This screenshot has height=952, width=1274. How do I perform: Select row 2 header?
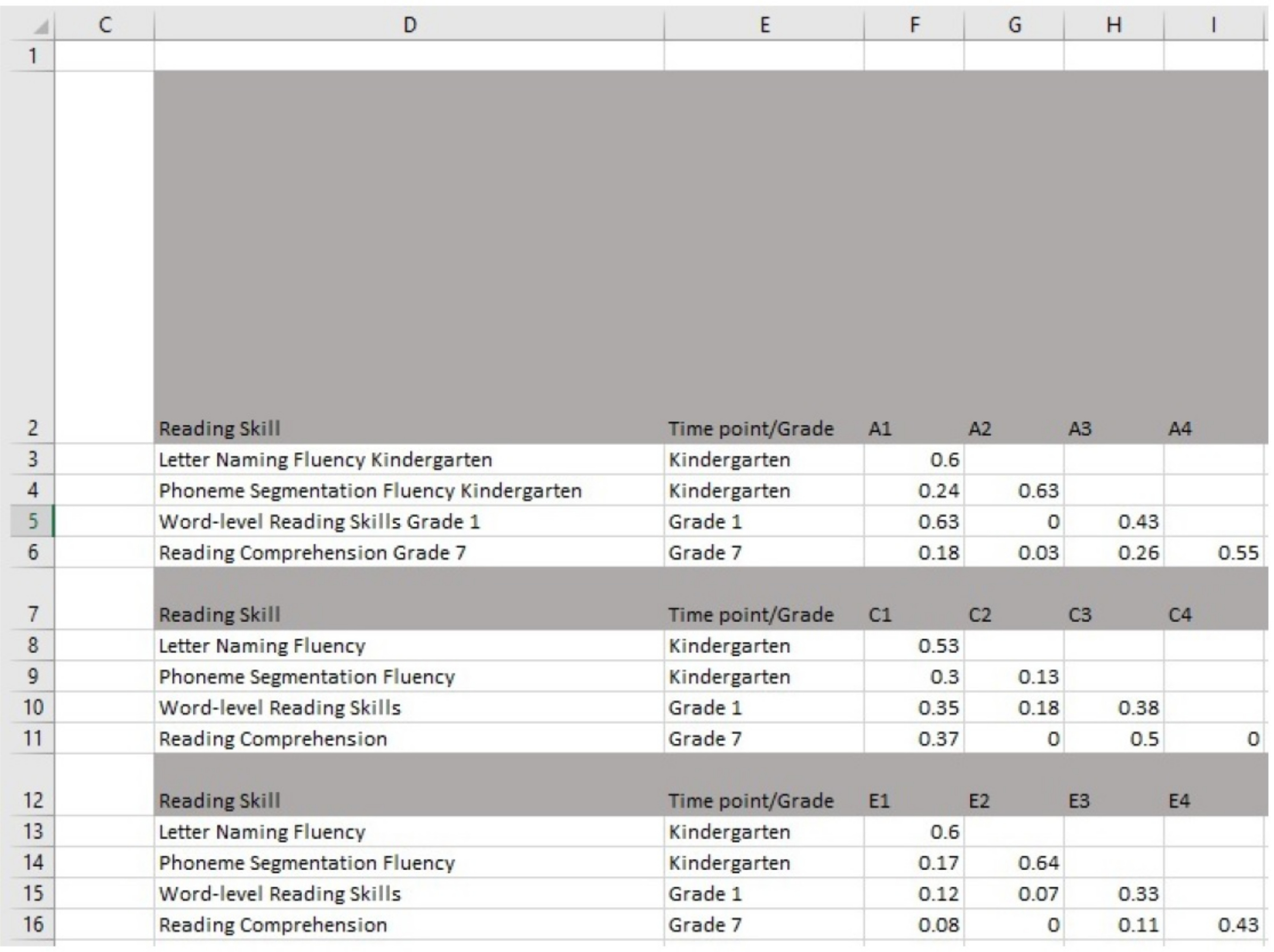click(33, 428)
